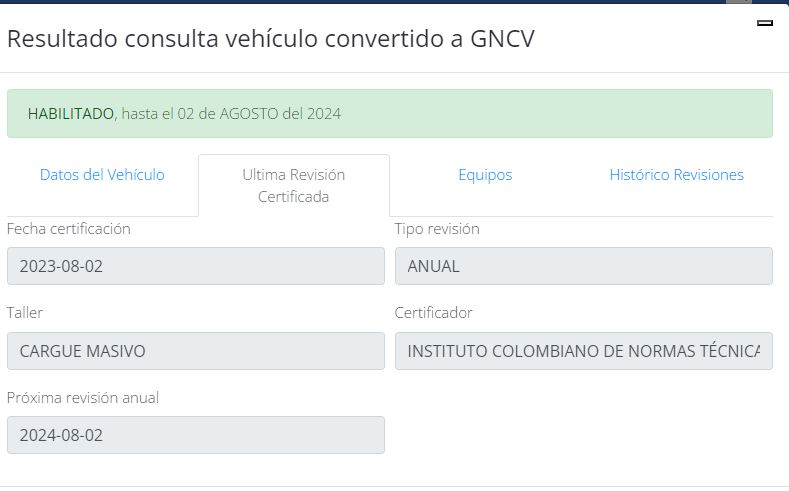Click the 'Resultado consulta vehículo convertido a GNCV' heading
The image size is (789, 491).
(271, 39)
